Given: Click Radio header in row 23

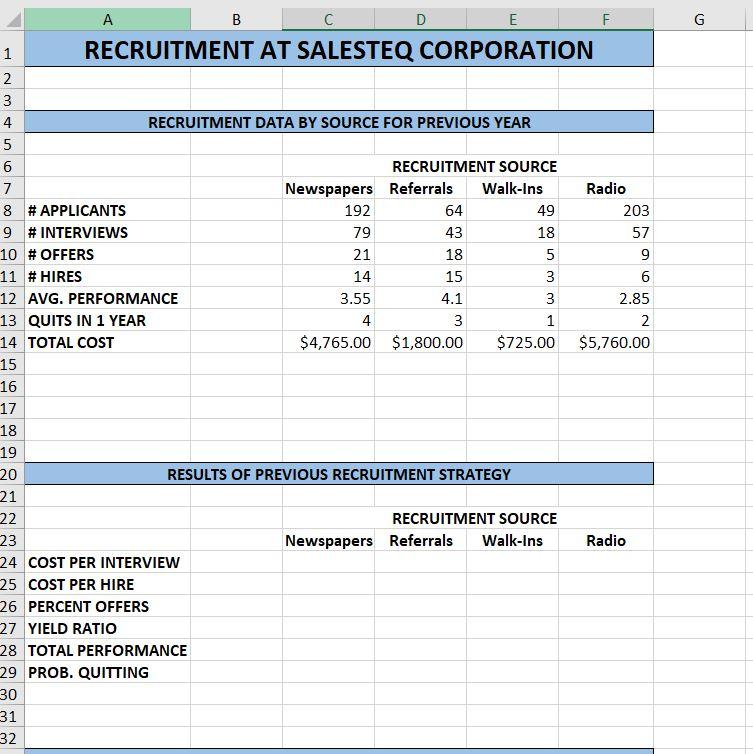Looking at the screenshot, I should 606,540.
